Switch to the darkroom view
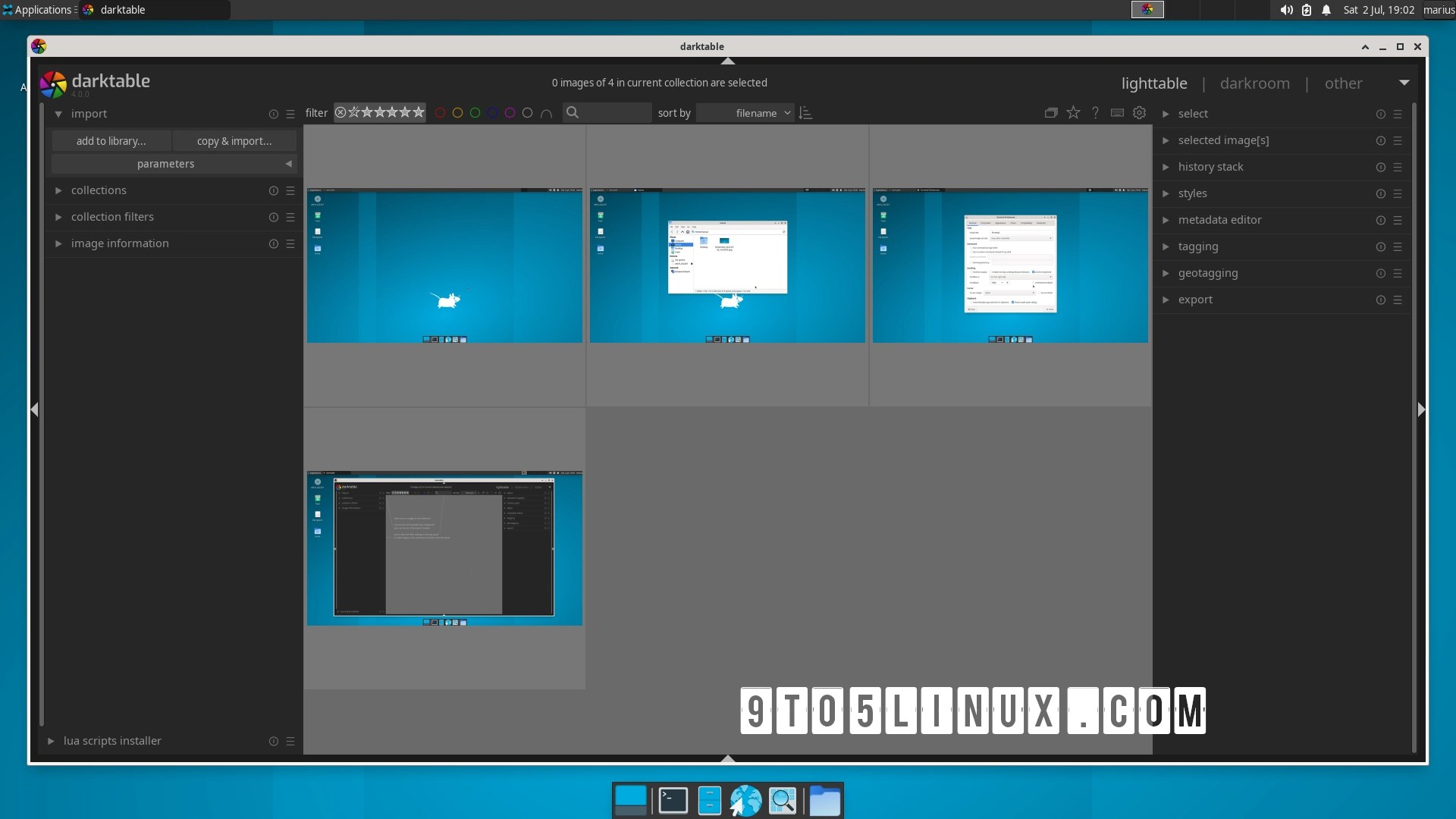 pos(1255,83)
